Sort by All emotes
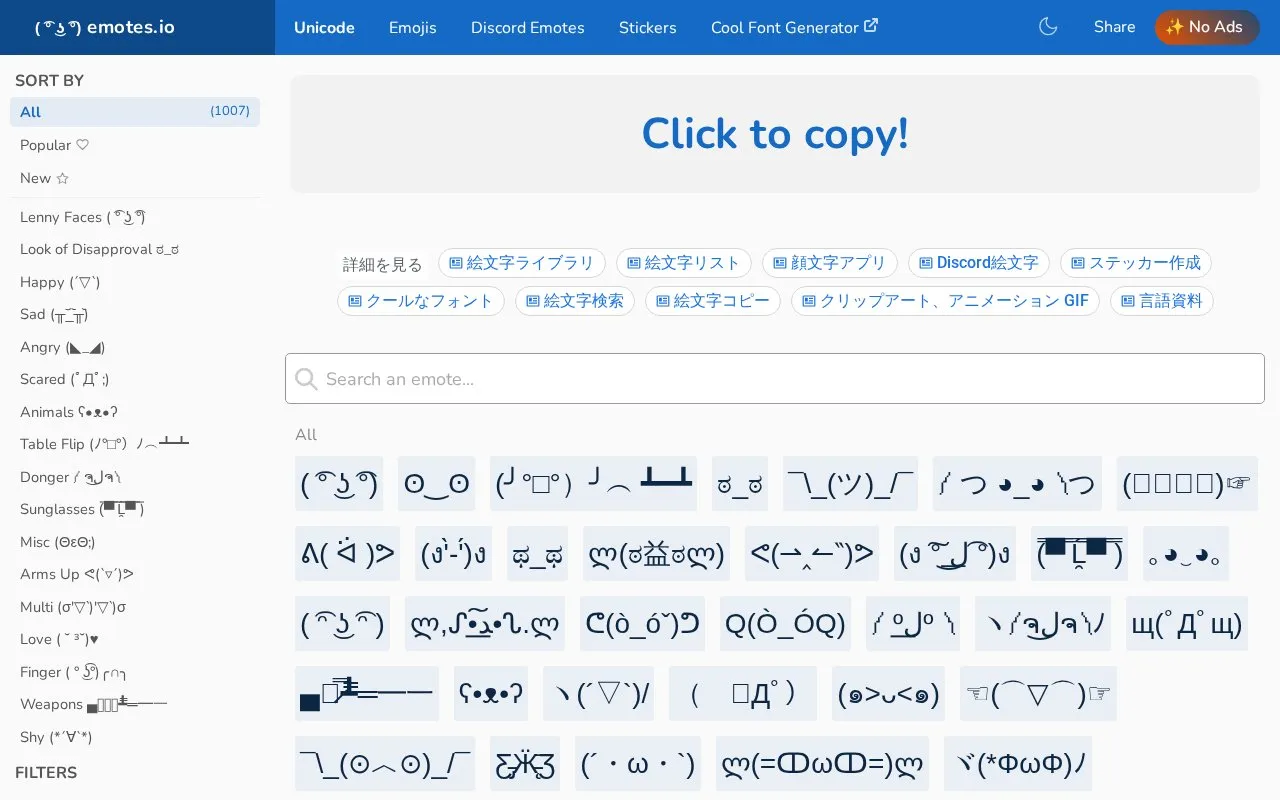This screenshot has height=800, width=1280. 135,112
